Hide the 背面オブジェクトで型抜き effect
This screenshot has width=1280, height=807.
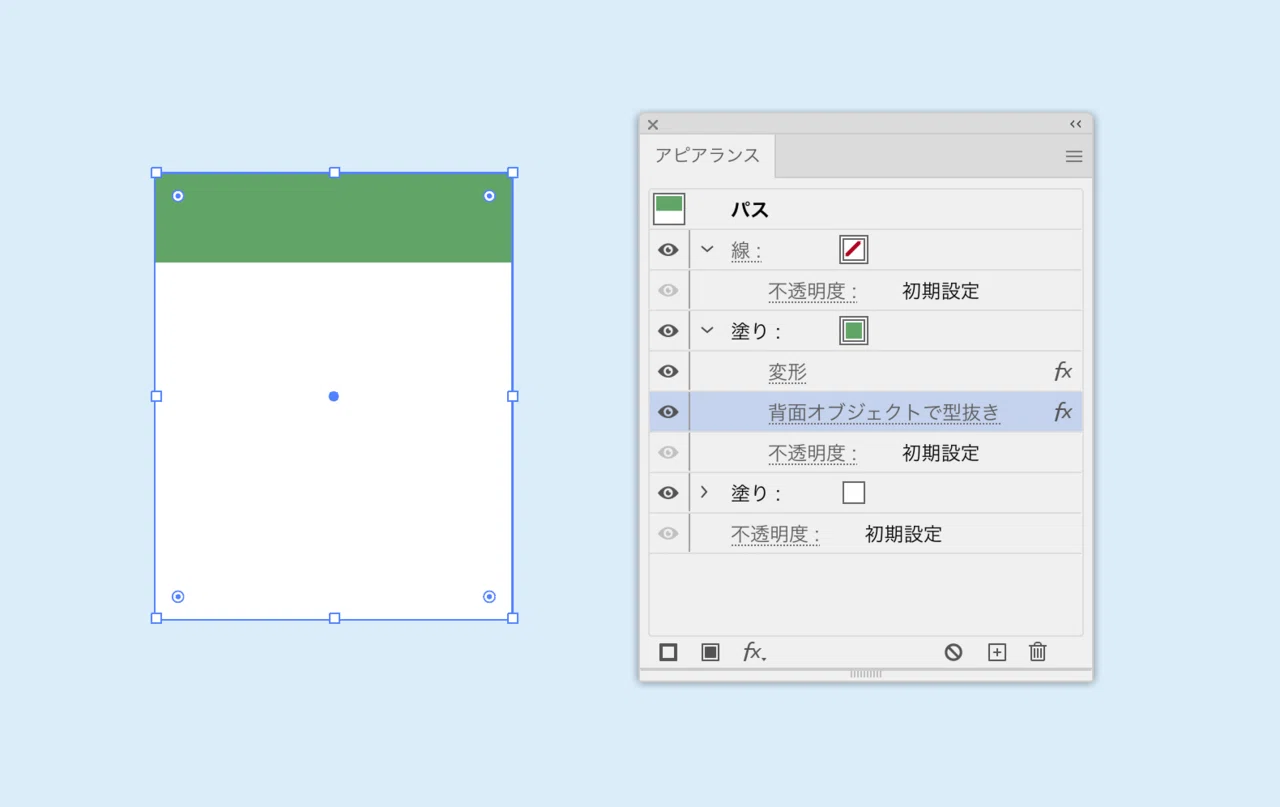(668, 412)
